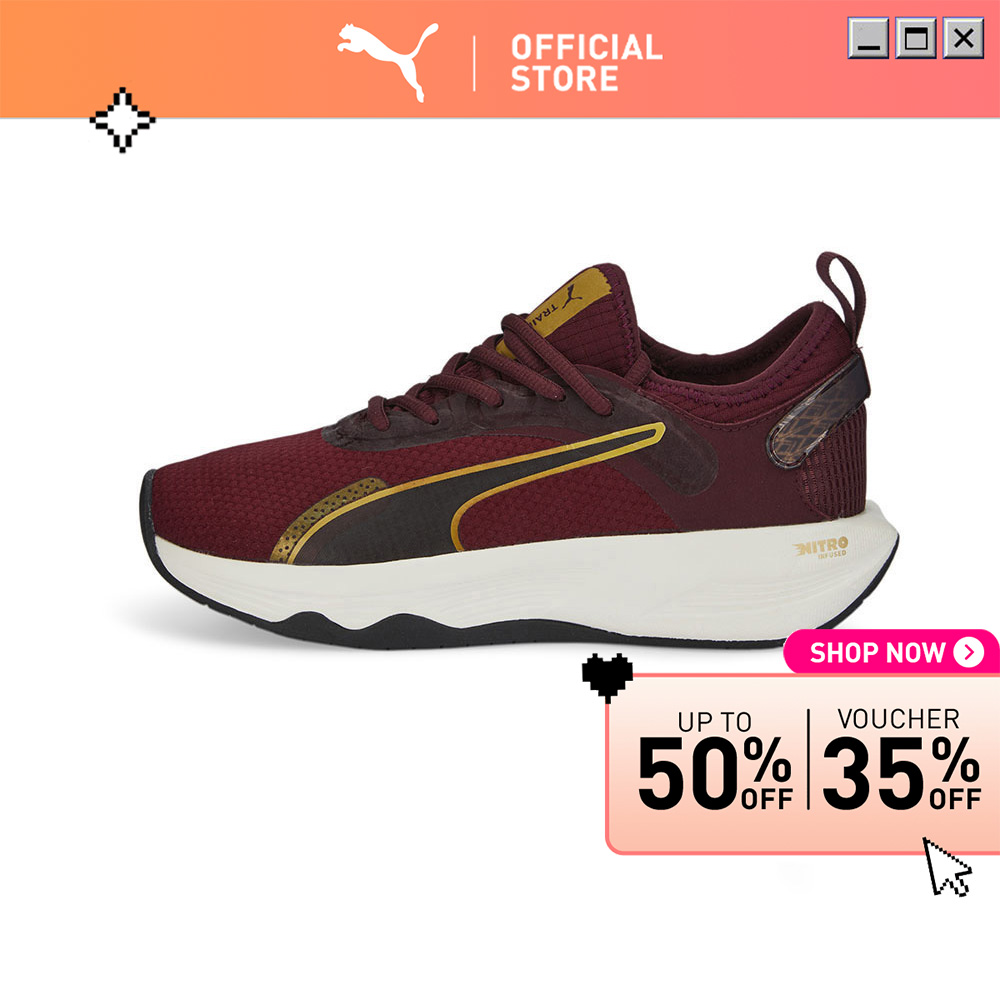
Task: Click the maroon sneaker product image
Action: pos(520,450)
